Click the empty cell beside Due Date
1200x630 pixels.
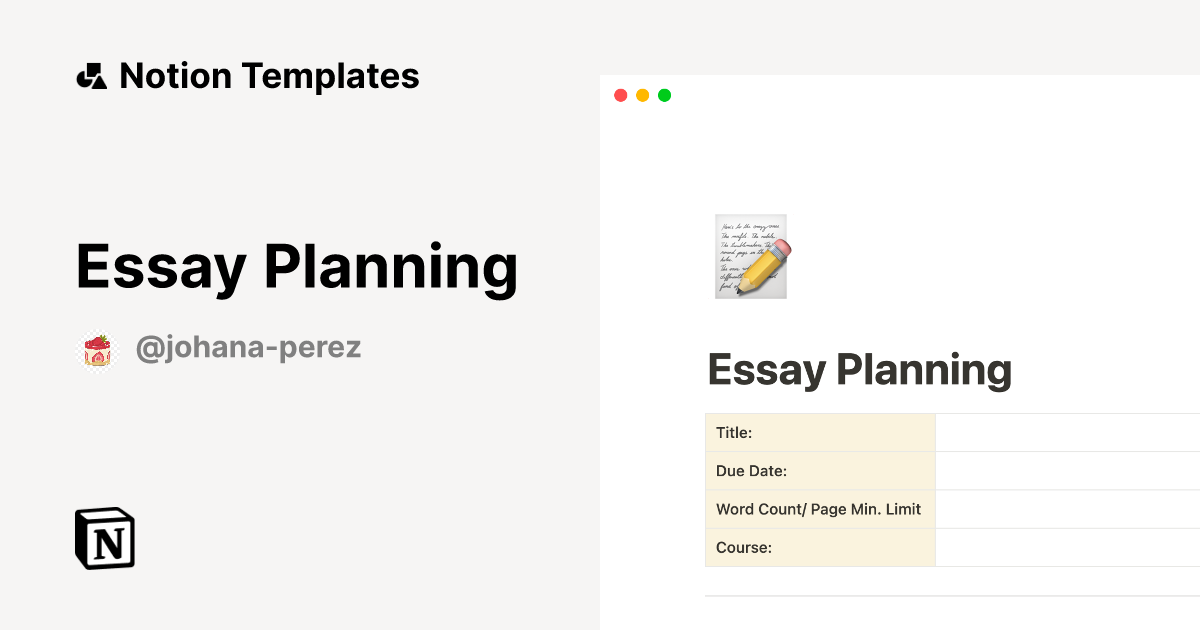coord(1065,470)
